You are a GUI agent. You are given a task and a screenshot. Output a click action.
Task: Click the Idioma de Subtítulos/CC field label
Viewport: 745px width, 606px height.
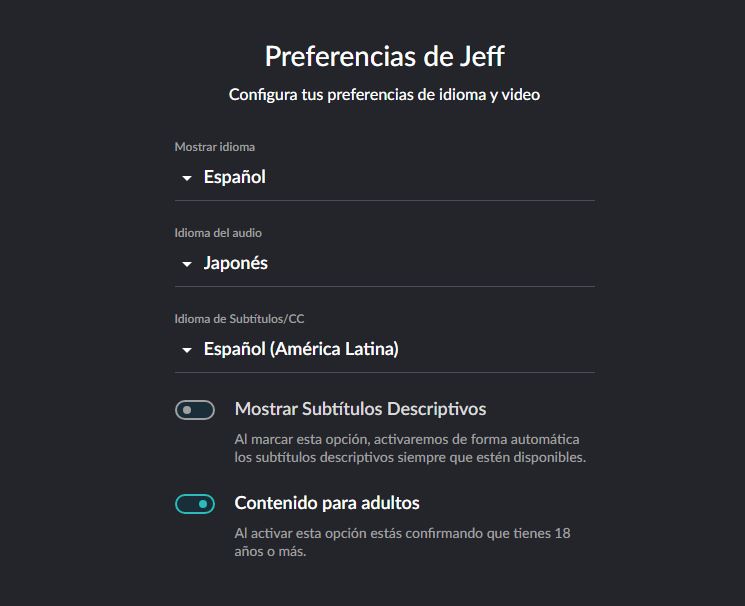pyautogui.click(x=239, y=319)
